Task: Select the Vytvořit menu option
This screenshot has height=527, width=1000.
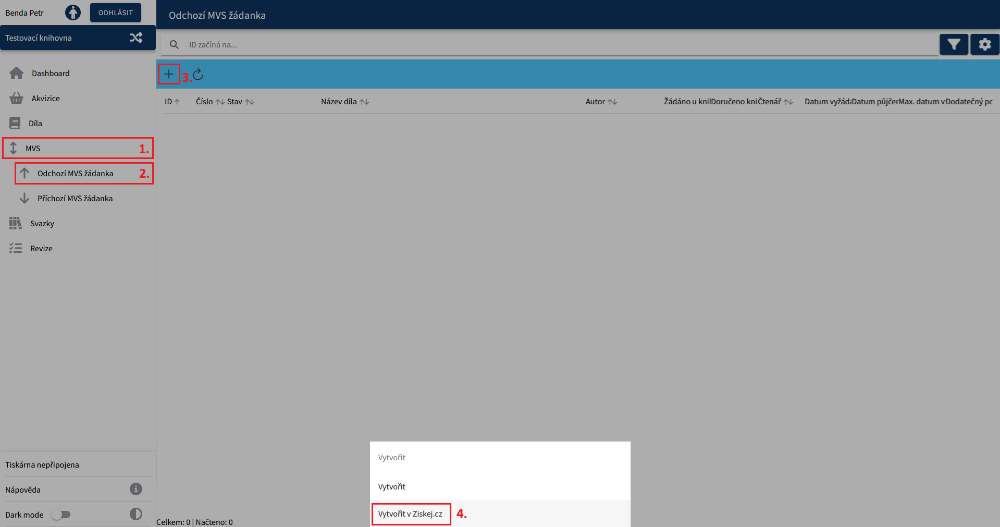Action: pos(391,486)
